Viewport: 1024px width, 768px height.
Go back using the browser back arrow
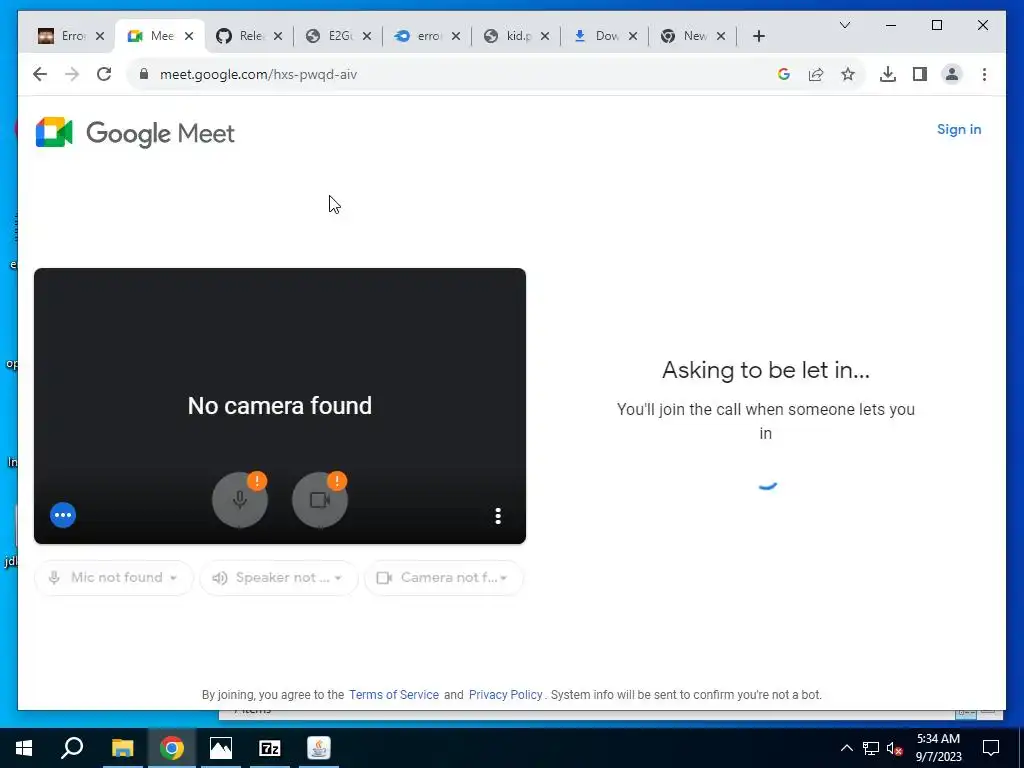pyautogui.click(x=40, y=74)
